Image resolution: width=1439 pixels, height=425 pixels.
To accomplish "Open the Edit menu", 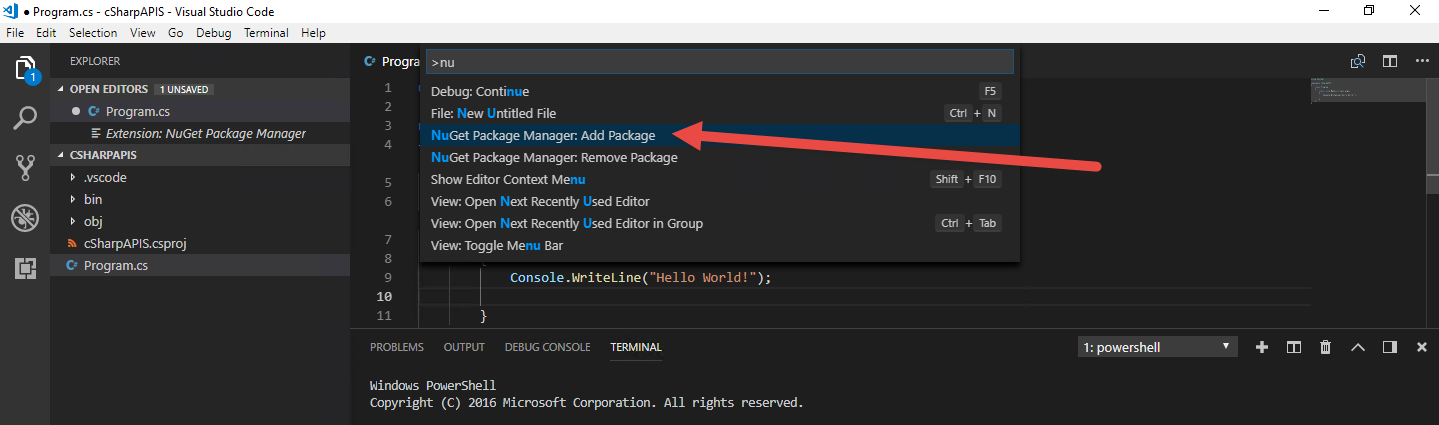I will [46, 33].
